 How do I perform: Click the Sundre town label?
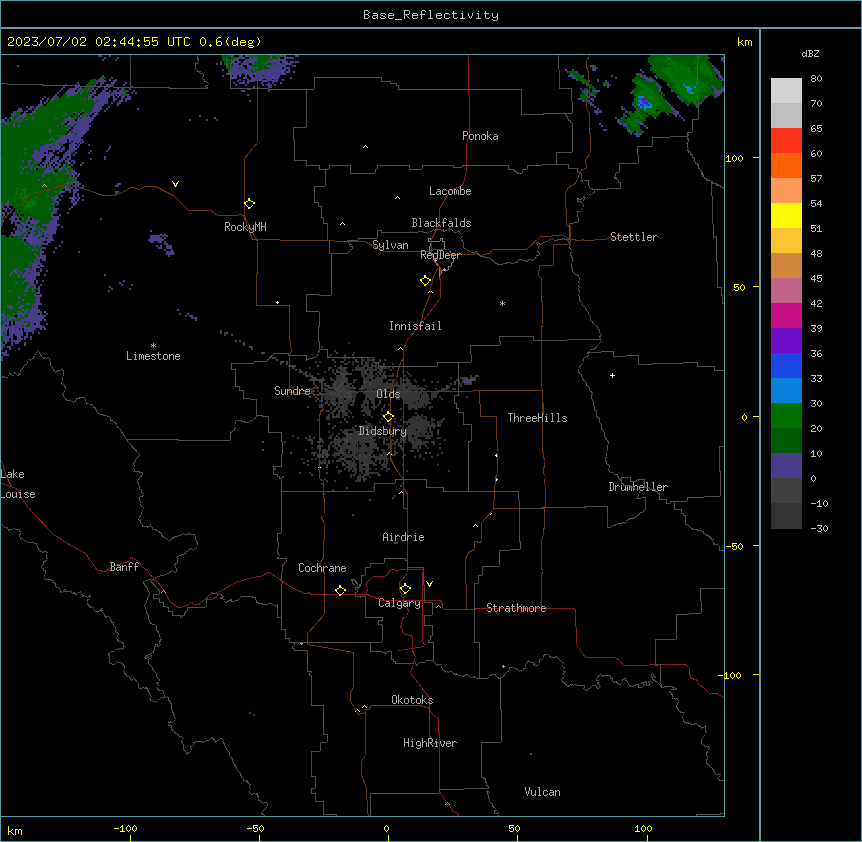pyautogui.click(x=292, y=391)
